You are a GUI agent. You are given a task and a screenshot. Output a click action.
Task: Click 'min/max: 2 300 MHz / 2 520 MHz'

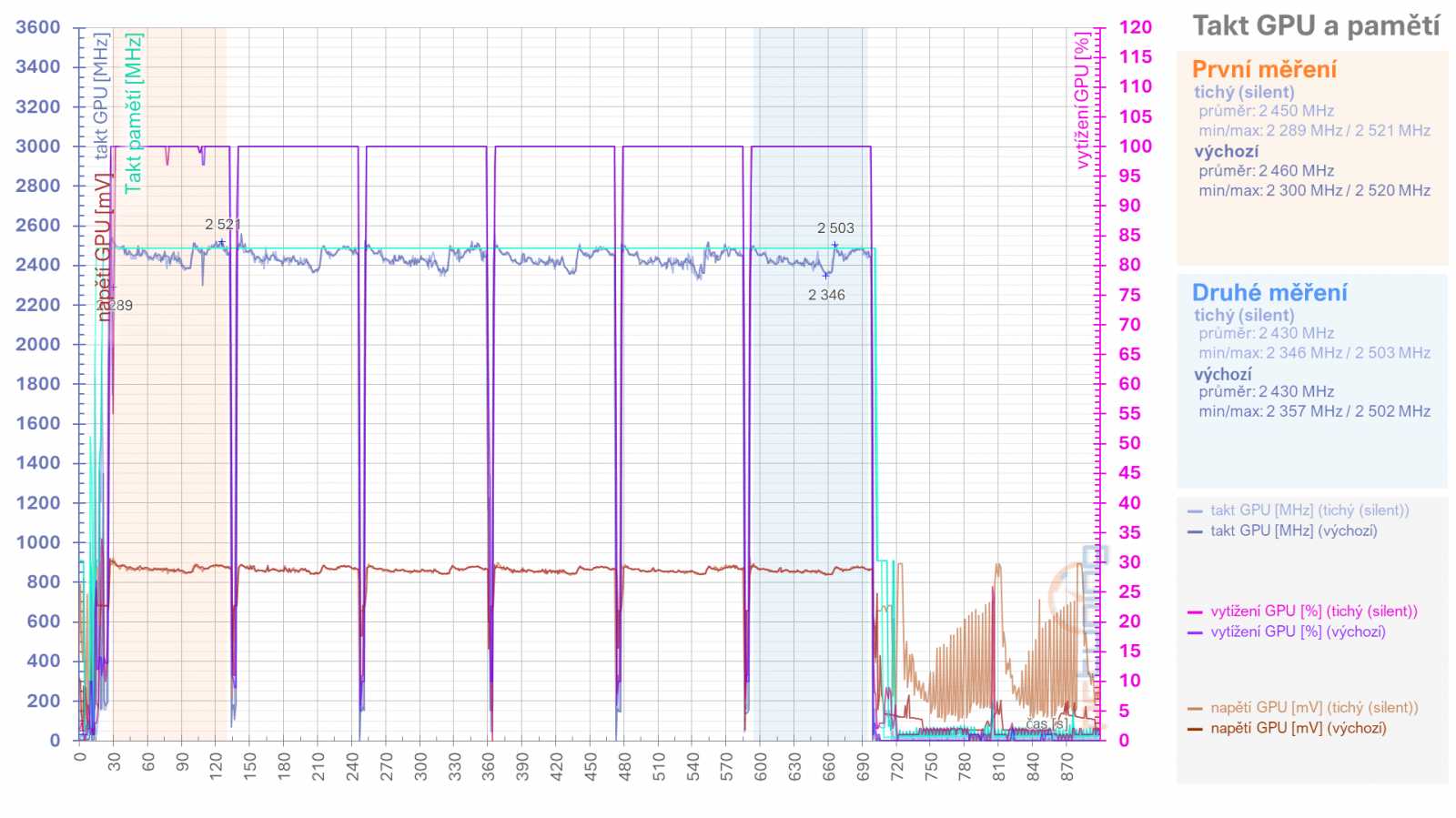coord(1314,190)
